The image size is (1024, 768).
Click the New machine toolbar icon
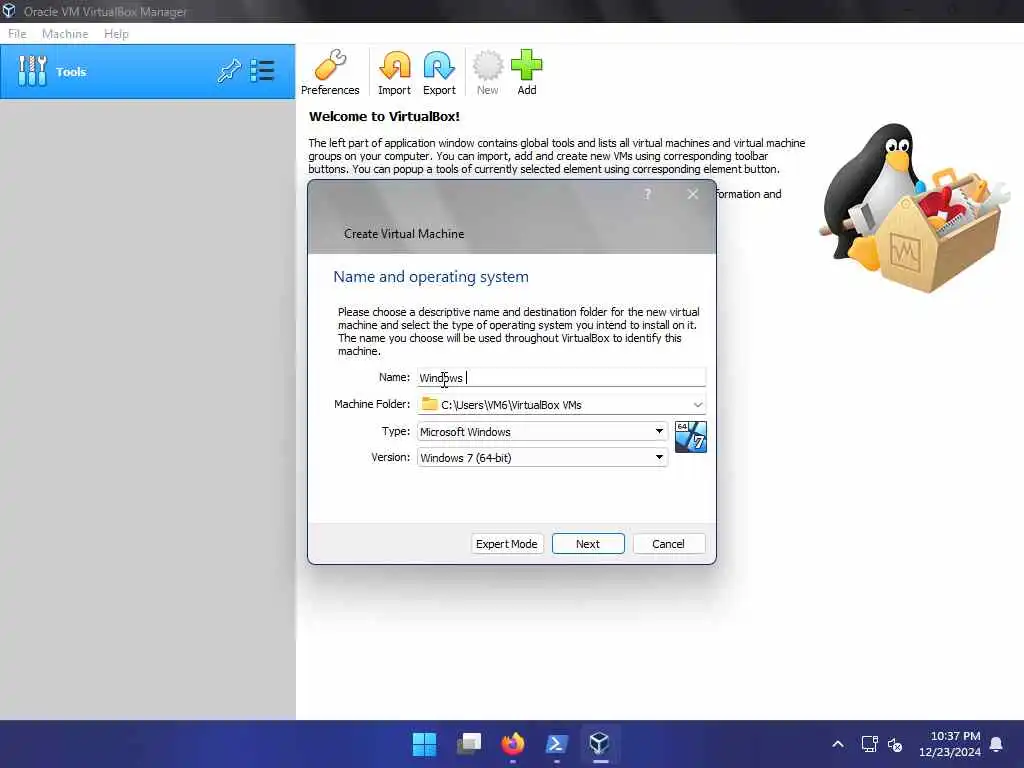(x=487, y=72)
